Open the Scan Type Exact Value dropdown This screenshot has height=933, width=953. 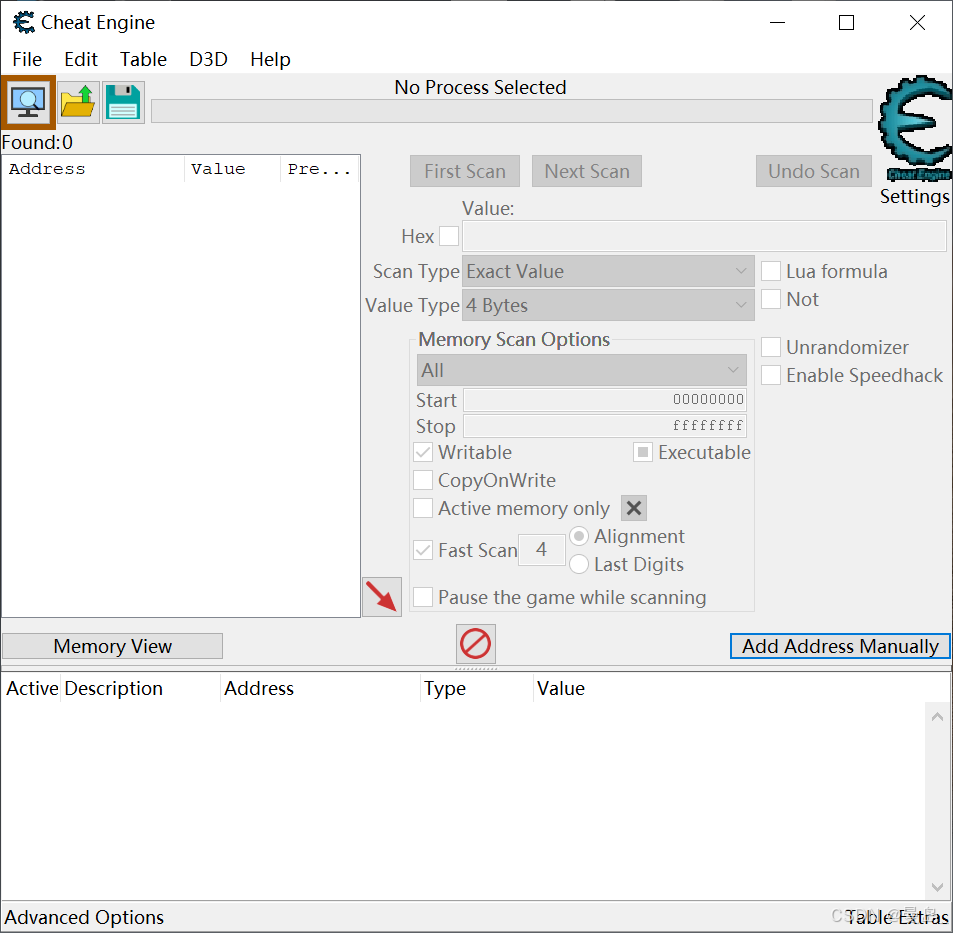click(x=608, y=271)
